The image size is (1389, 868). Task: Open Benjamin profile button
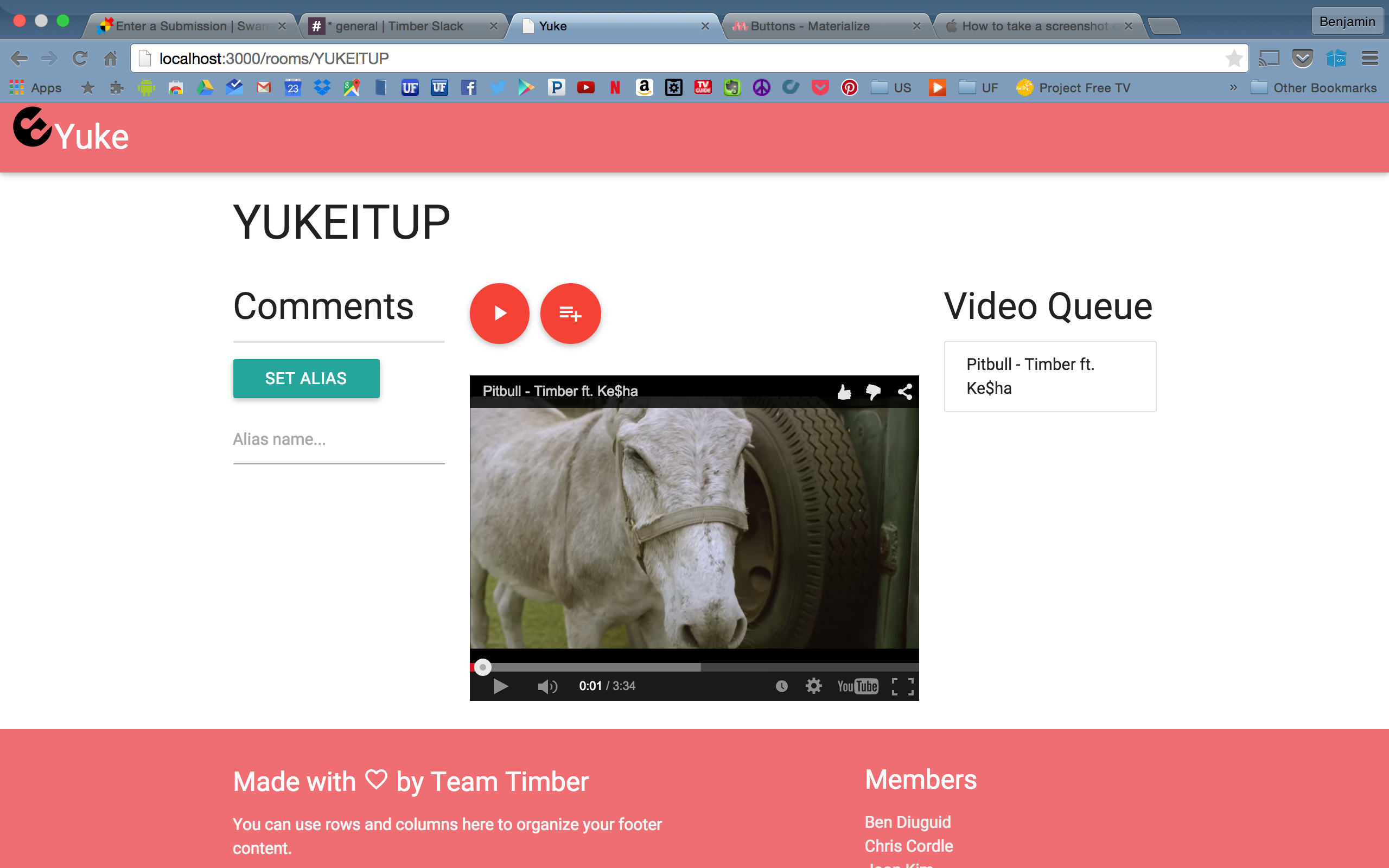(1347, 21)
